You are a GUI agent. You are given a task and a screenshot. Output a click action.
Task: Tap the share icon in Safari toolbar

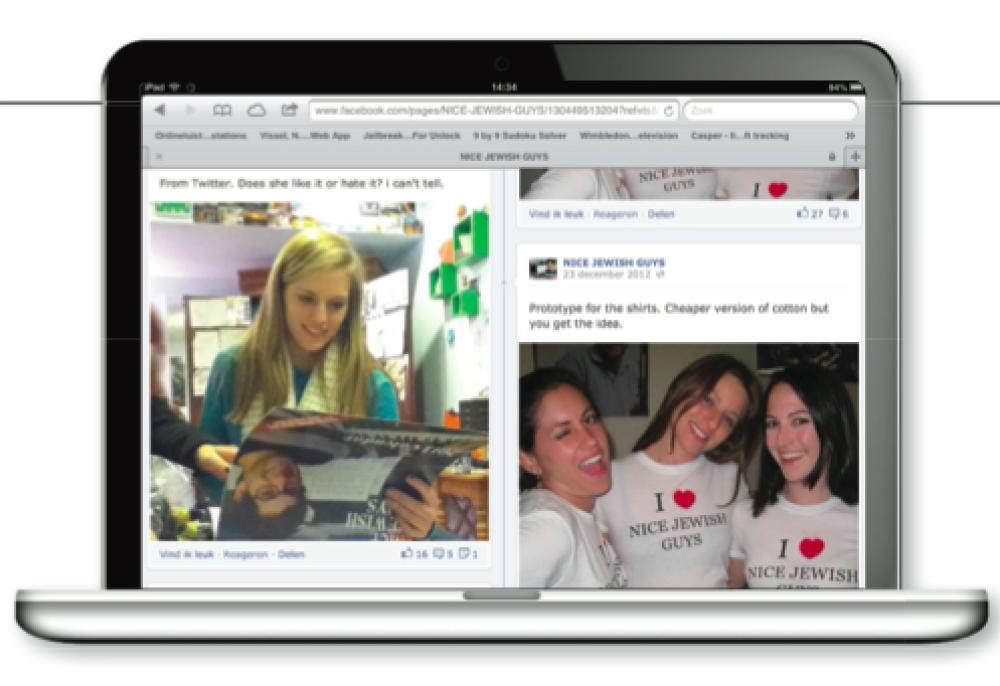(x=290, y=110)
